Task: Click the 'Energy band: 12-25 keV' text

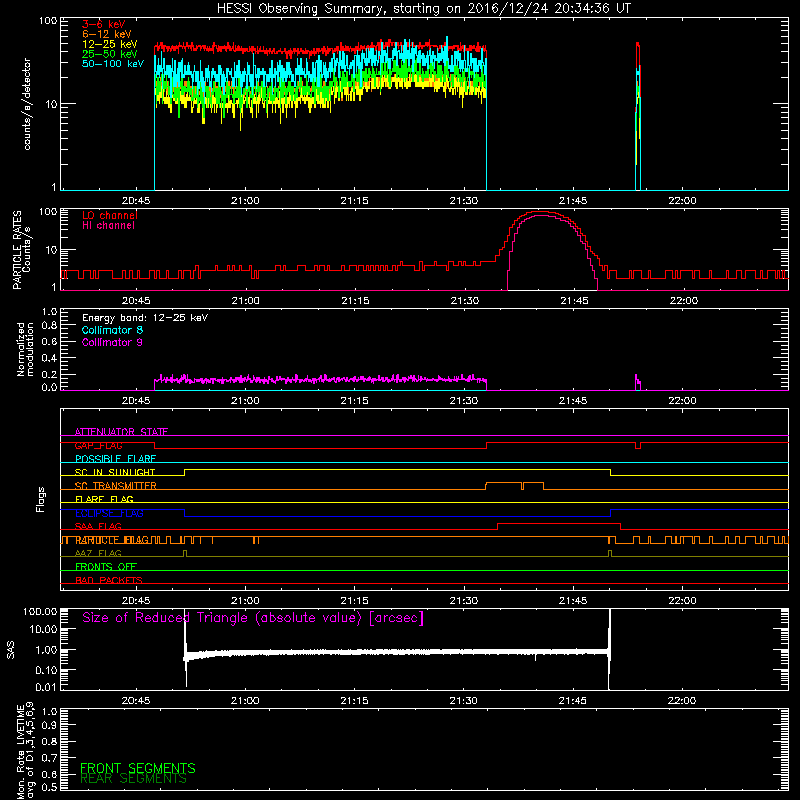Action: click(145, 318)
